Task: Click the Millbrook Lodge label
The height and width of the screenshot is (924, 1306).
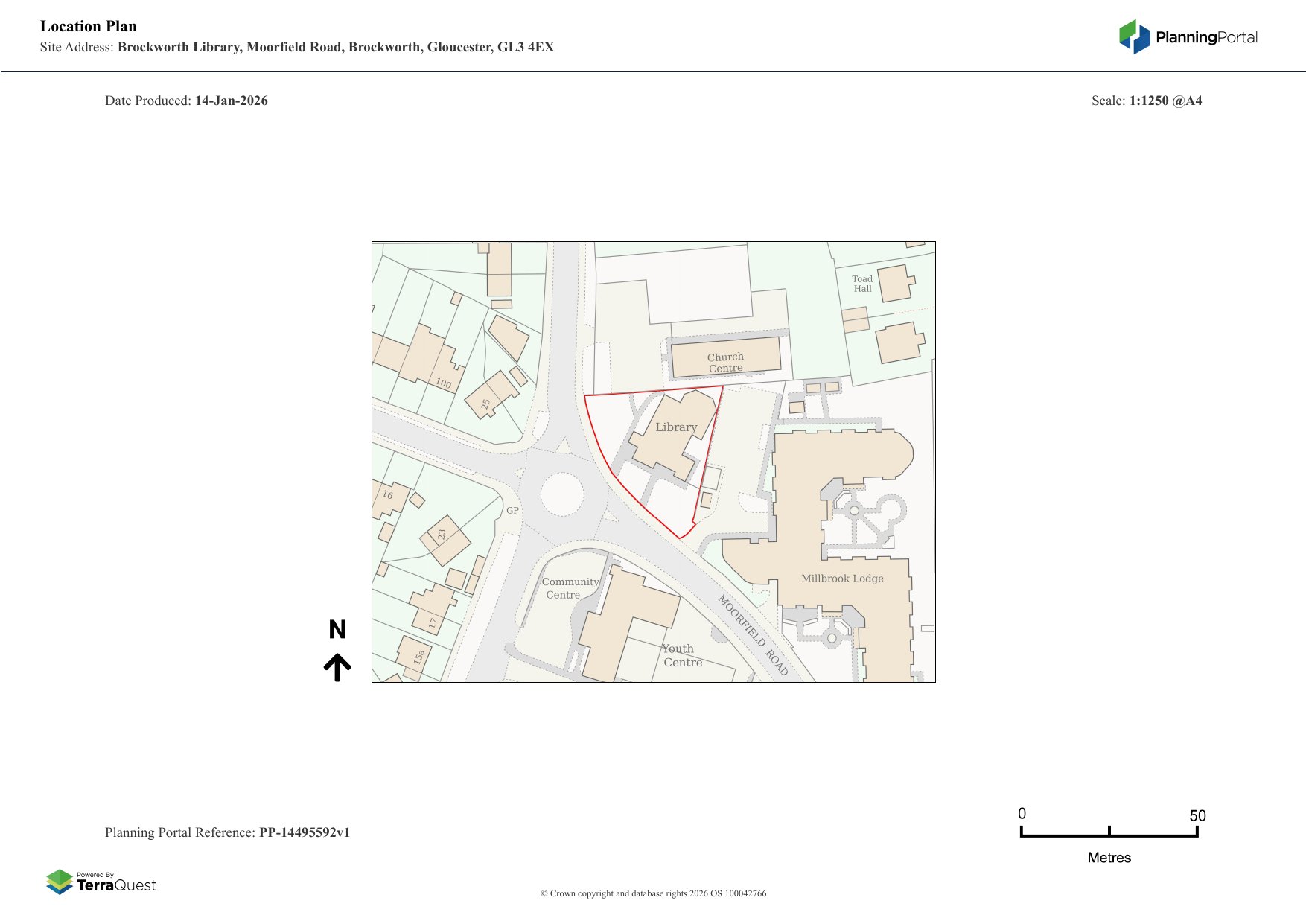Action: [x=842, y=579]
